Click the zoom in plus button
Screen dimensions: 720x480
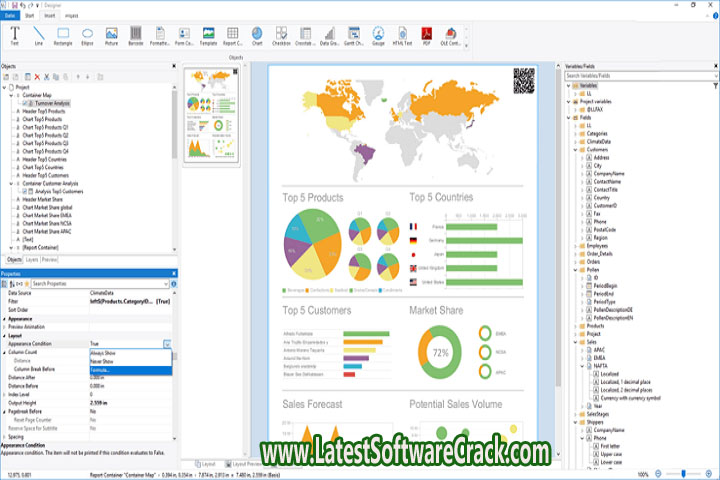pos(709,474)
